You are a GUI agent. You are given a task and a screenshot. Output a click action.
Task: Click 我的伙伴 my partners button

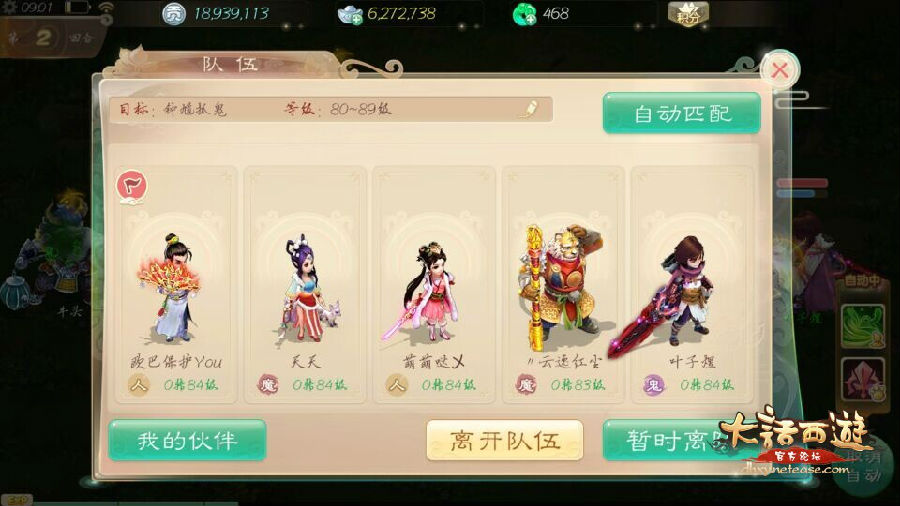(x=187, y=440)
